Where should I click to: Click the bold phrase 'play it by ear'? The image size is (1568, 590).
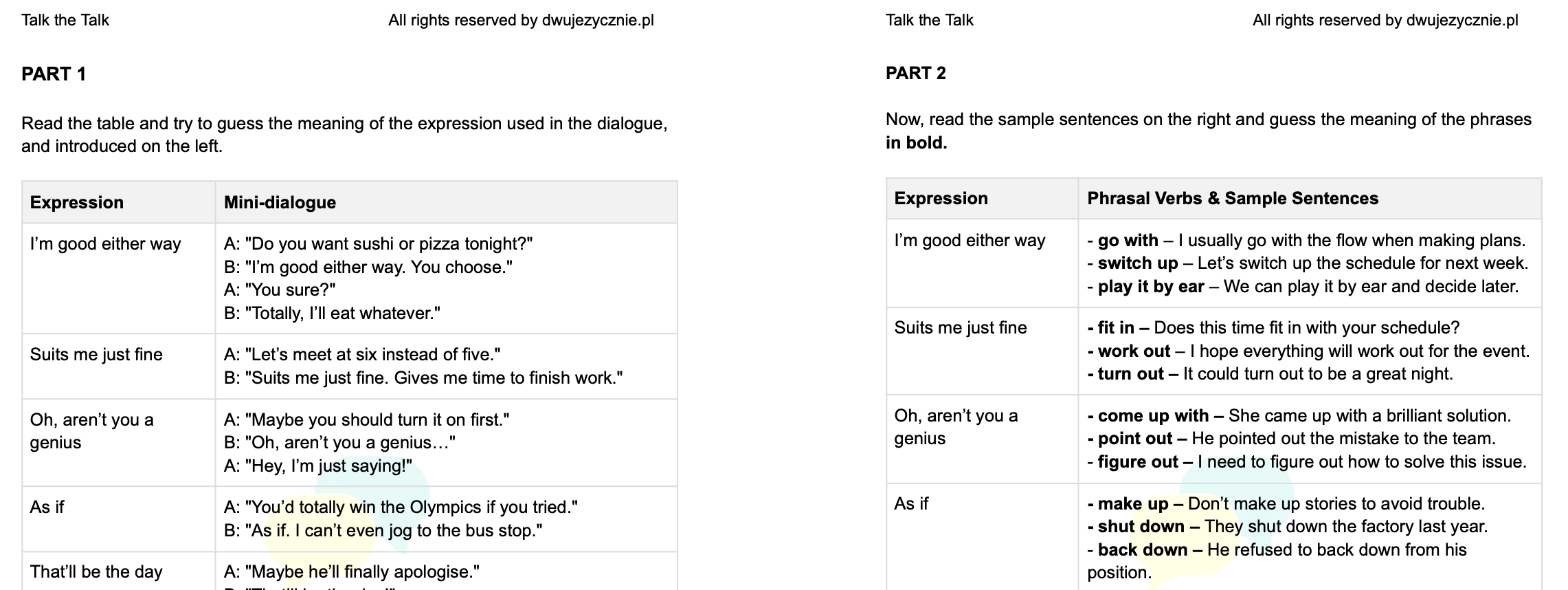tap(1150, 287)
